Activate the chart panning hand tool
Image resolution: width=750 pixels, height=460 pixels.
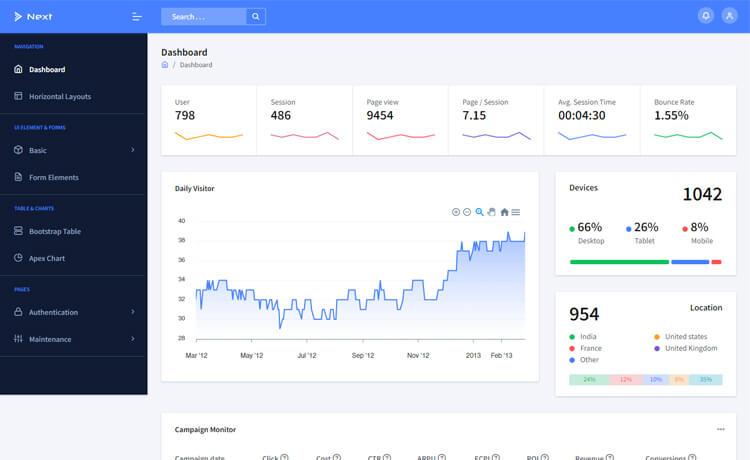[491, 212]
